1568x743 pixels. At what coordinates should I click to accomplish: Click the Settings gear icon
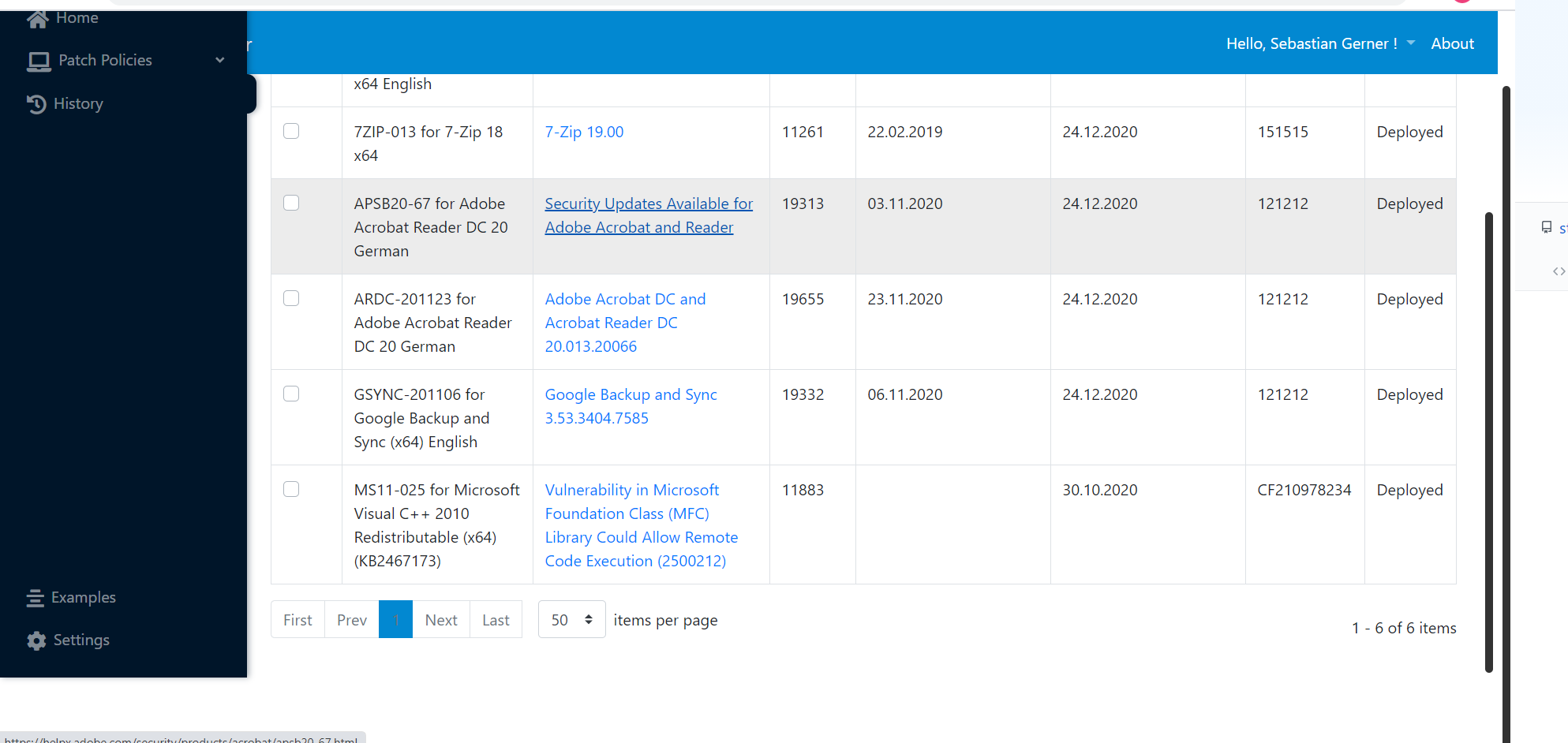(36, 640)
